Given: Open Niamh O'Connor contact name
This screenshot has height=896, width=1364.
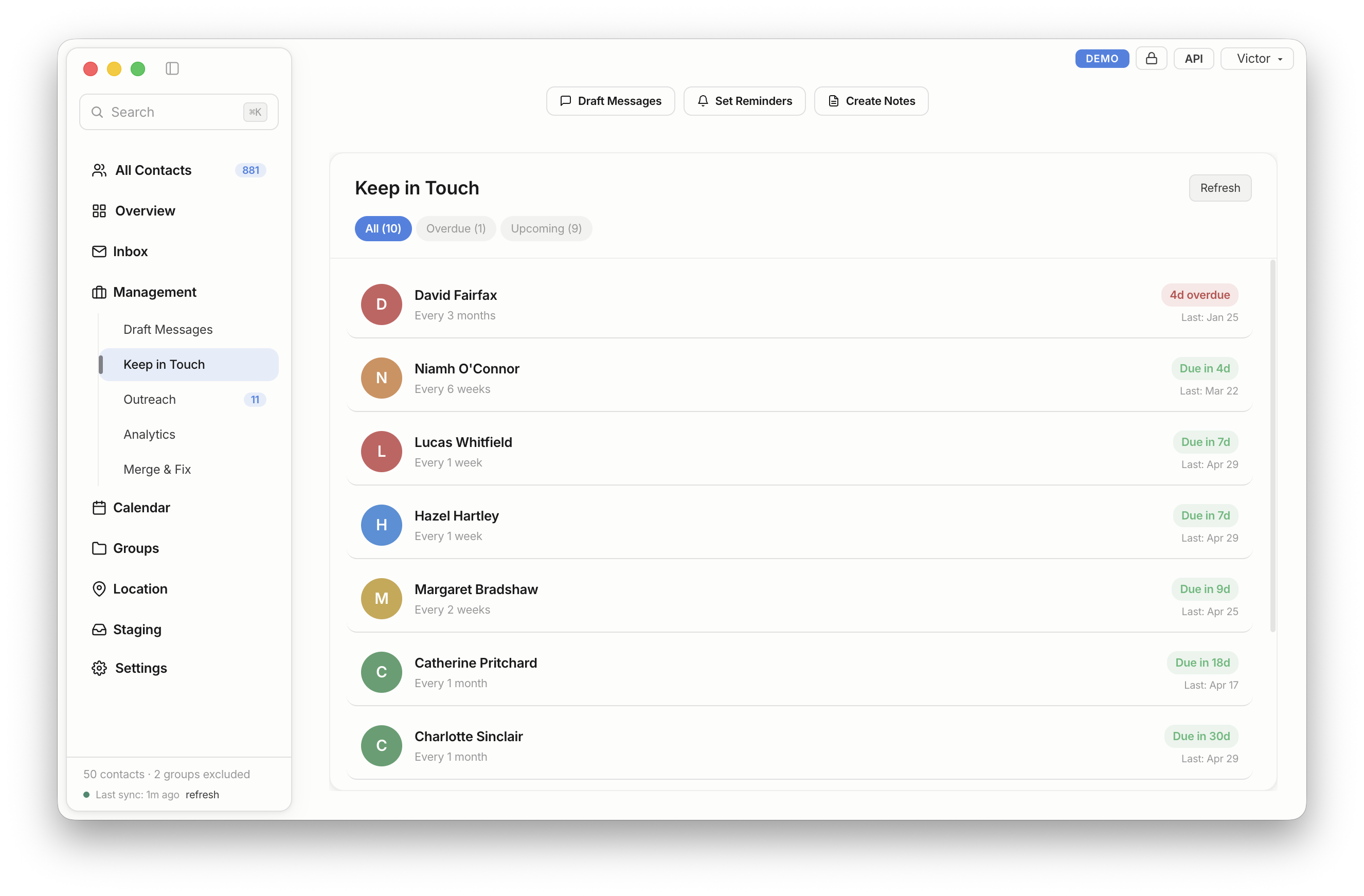Looking at the screenshot, I should 467,369.
